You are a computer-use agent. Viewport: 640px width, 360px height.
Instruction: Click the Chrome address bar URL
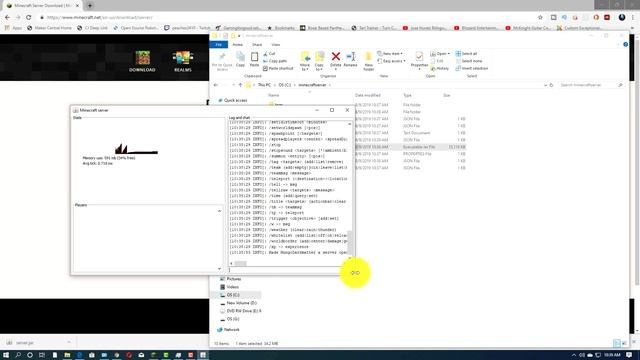pos(99,18)
